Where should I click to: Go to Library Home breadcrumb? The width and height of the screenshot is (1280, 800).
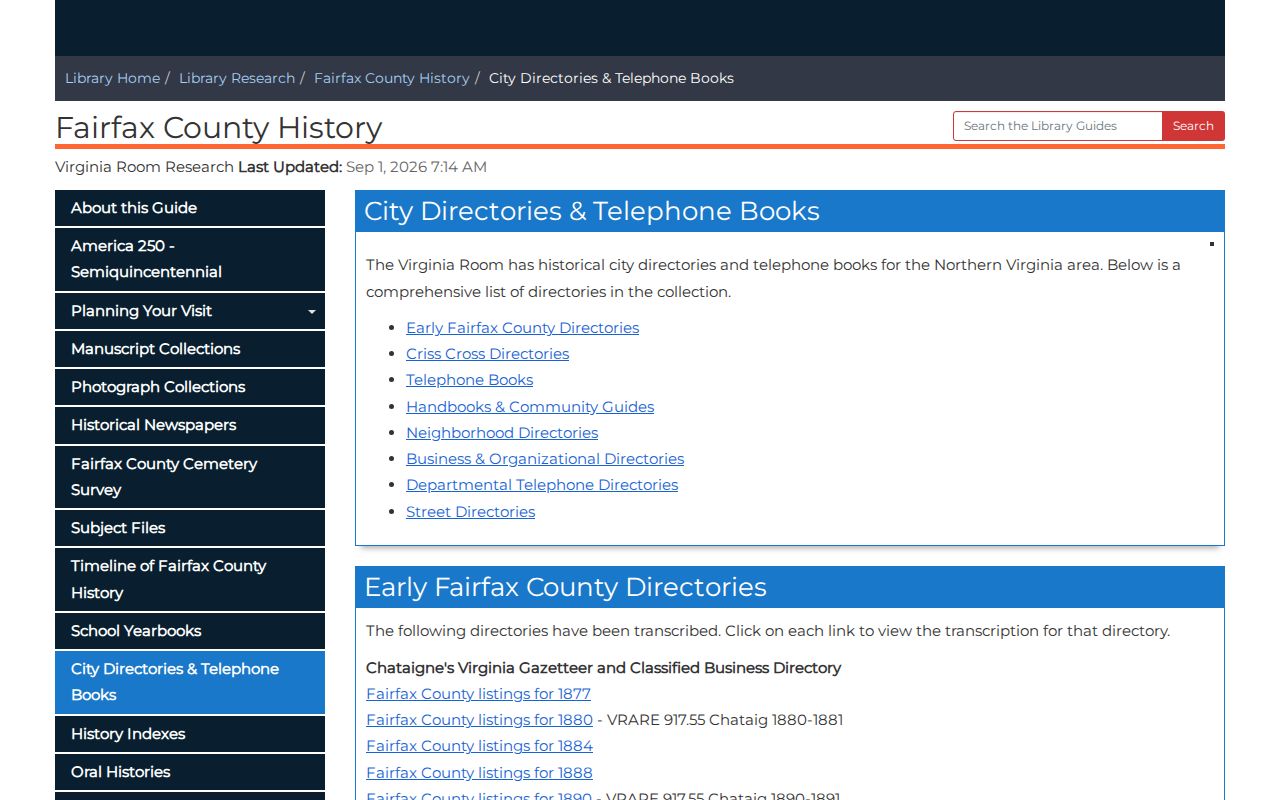tap(112, 78)
